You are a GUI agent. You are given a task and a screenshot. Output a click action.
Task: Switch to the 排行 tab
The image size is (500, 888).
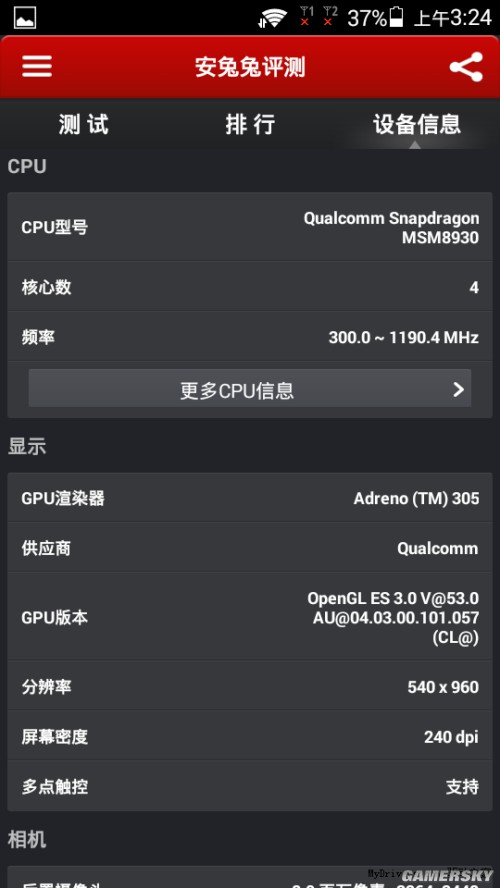[x=250, y=124]
